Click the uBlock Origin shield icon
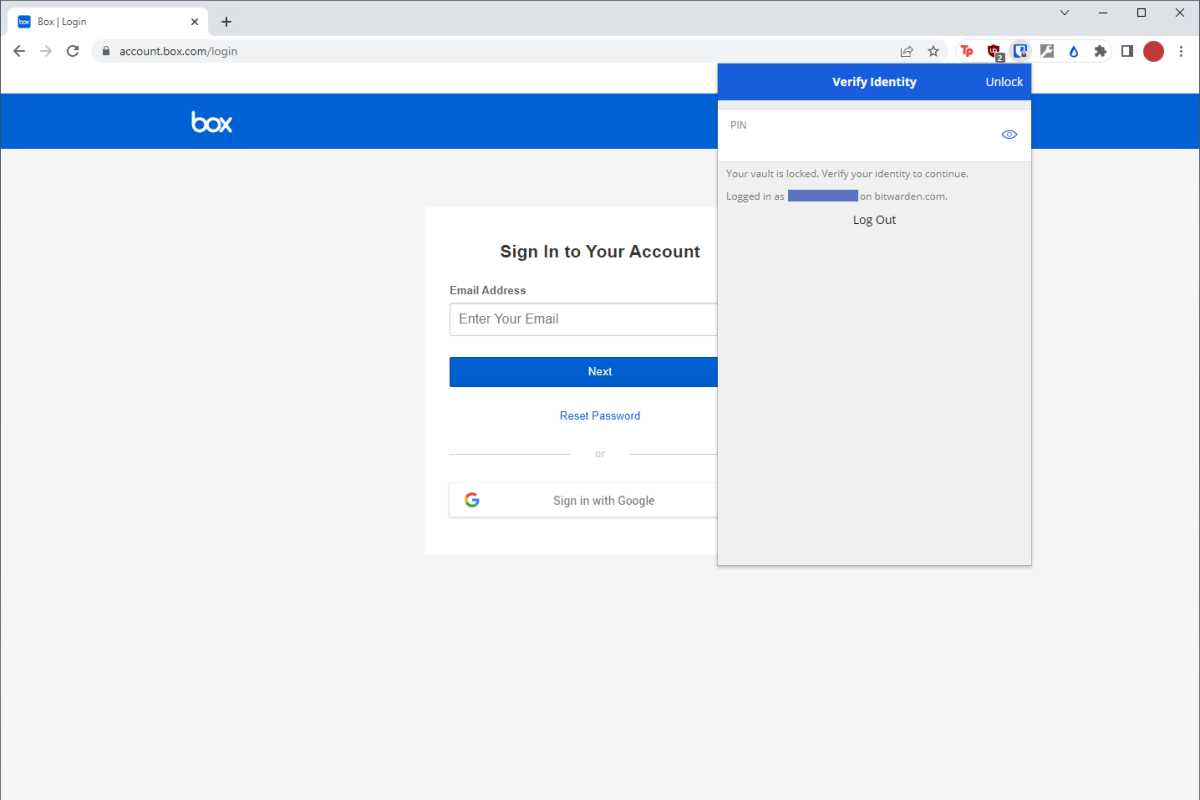1200x800 pixels. pos(993,50)
